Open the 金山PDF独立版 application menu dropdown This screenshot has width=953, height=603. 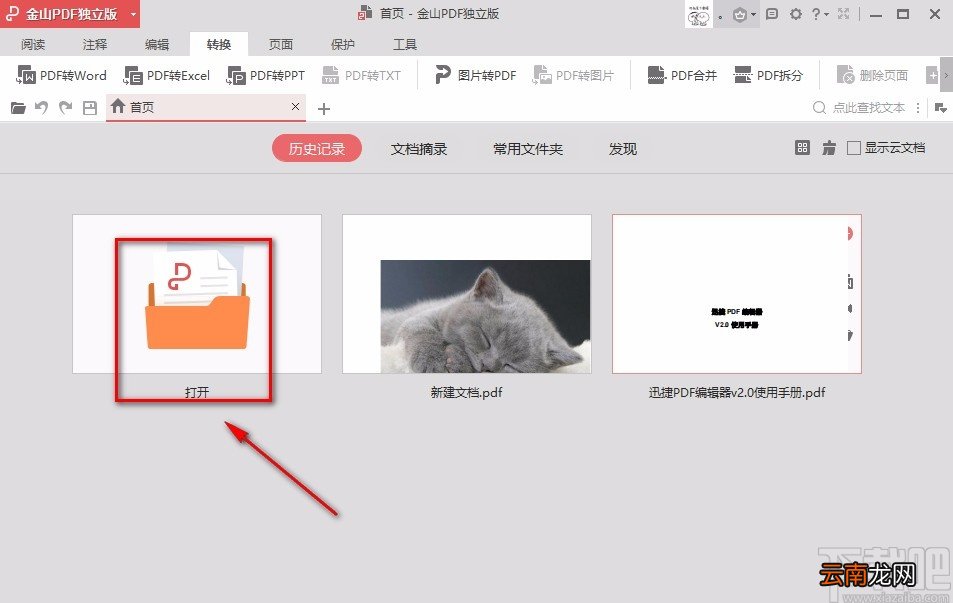pos(70,14)
